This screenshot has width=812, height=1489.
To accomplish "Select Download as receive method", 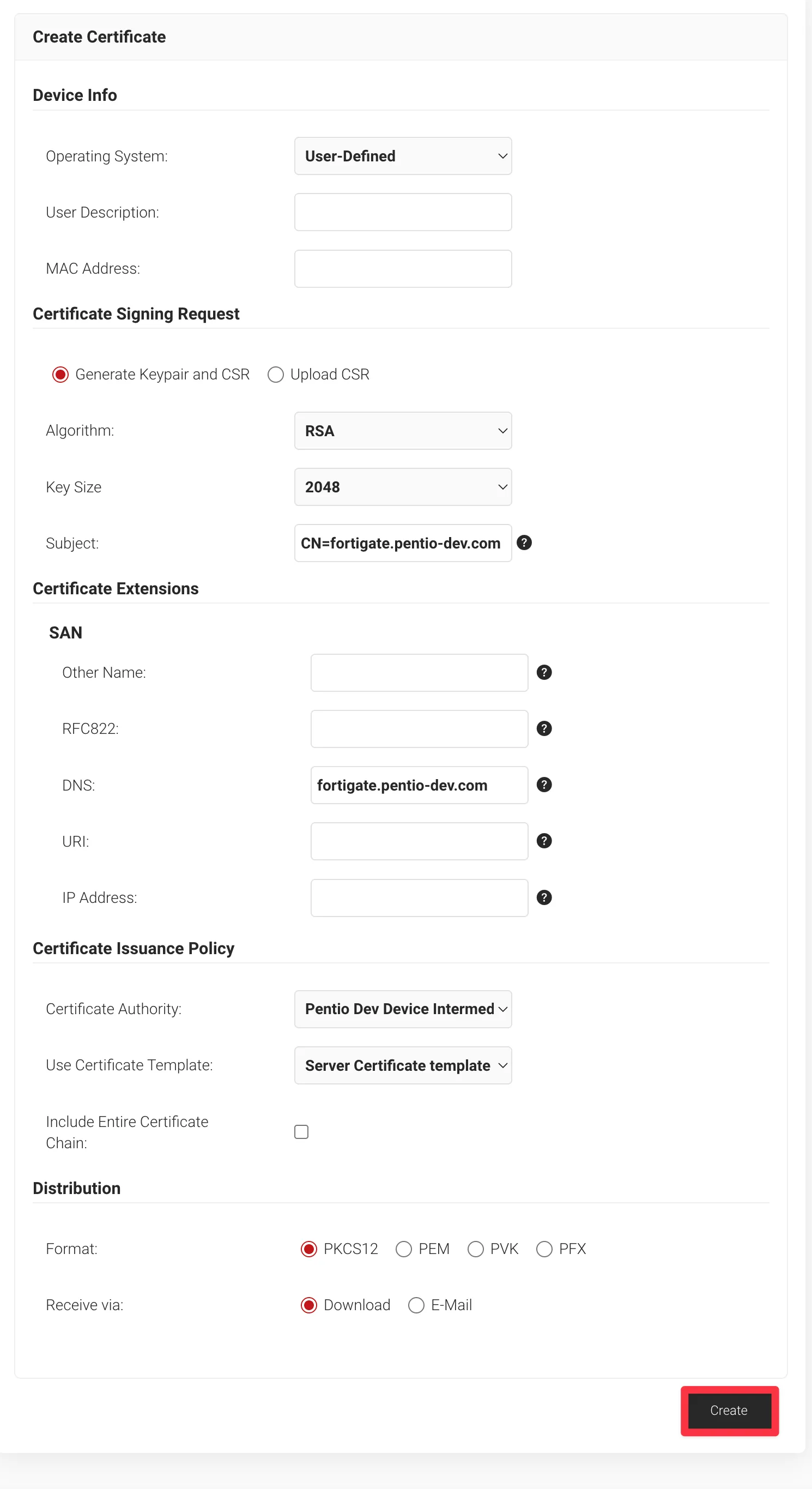I will click(x=308, y=1305).
